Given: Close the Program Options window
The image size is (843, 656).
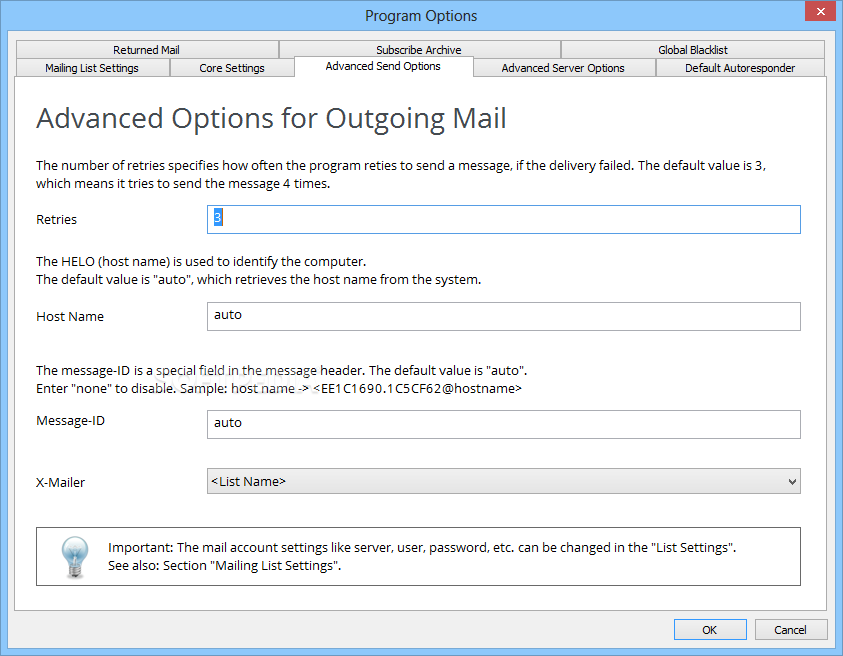Looking at the screenshot, I should tap(820, 11).
